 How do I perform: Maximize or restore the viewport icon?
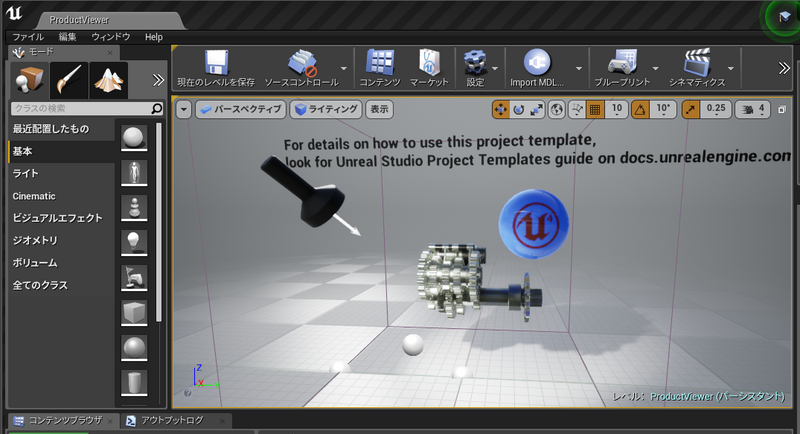click(782, 109)
